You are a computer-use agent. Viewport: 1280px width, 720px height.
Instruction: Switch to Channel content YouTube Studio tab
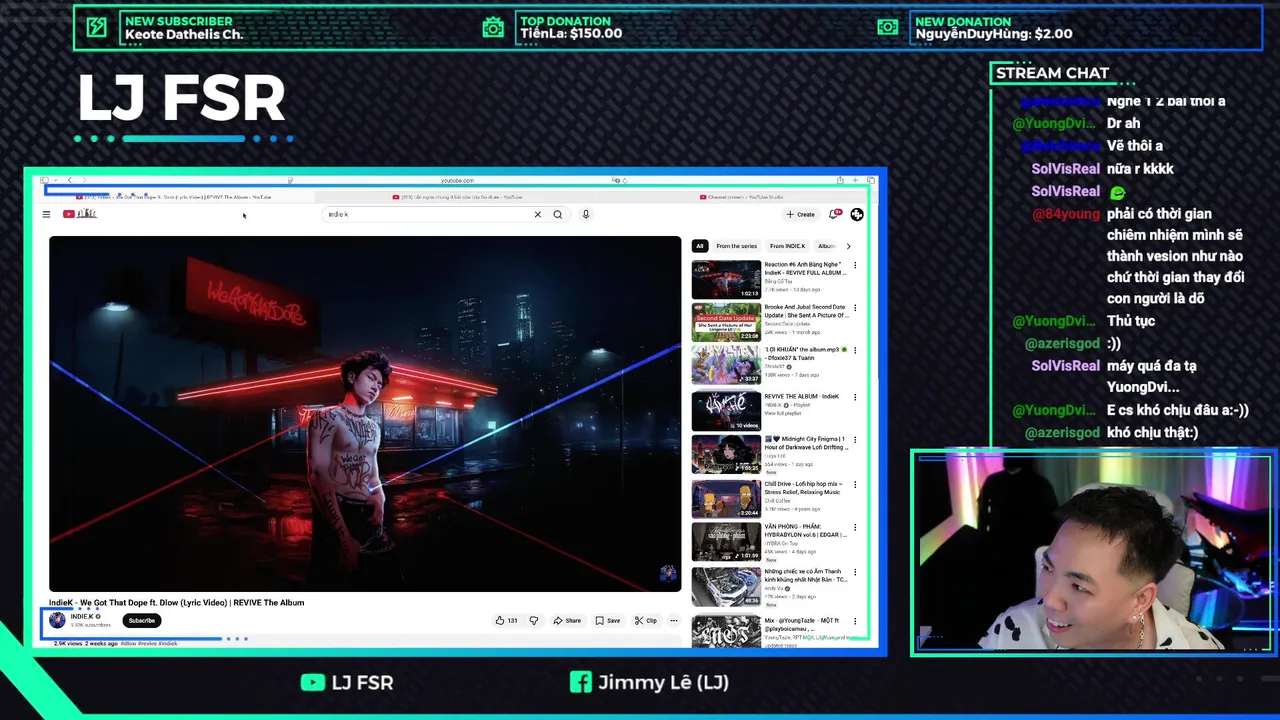740,197
